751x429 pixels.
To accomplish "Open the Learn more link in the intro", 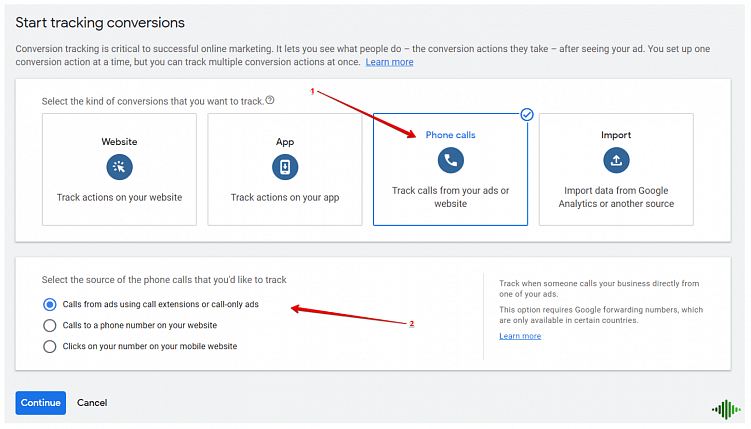I will pos(389,62).
